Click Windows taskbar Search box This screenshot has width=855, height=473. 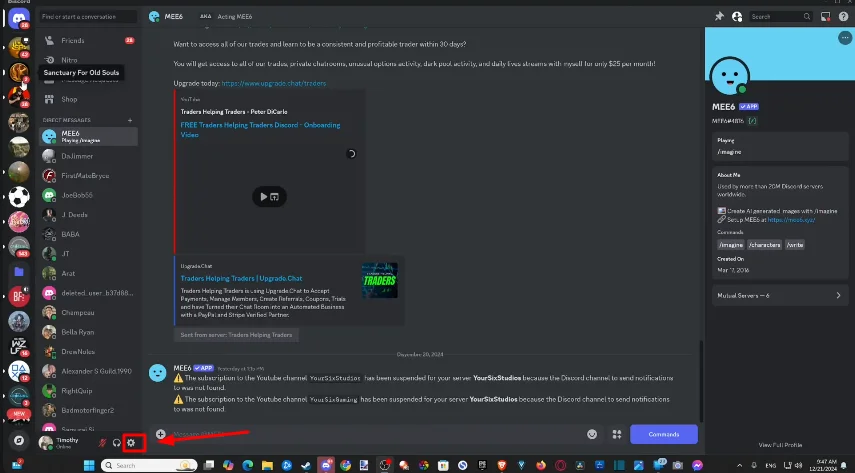pos(149,465)
